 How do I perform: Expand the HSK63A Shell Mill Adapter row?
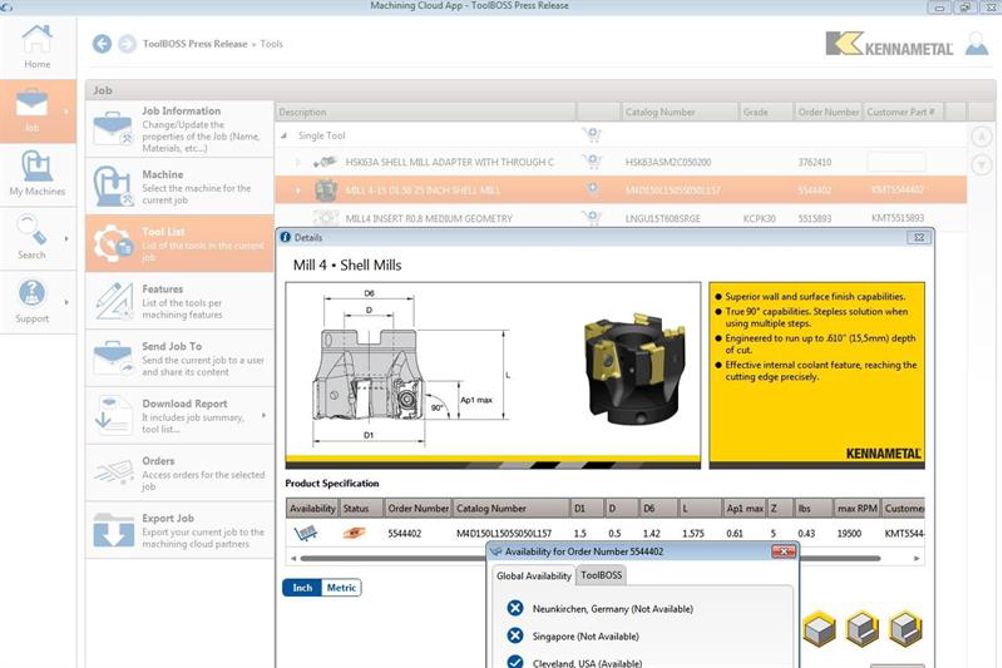pos(297,162)
